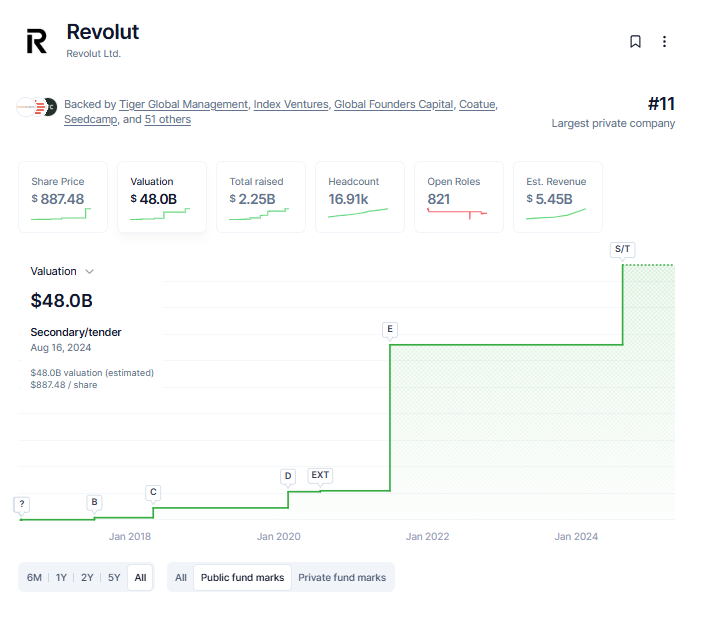Set chart range to 5Y
Viewport: 704px width, 620px height.
(114, 577)
